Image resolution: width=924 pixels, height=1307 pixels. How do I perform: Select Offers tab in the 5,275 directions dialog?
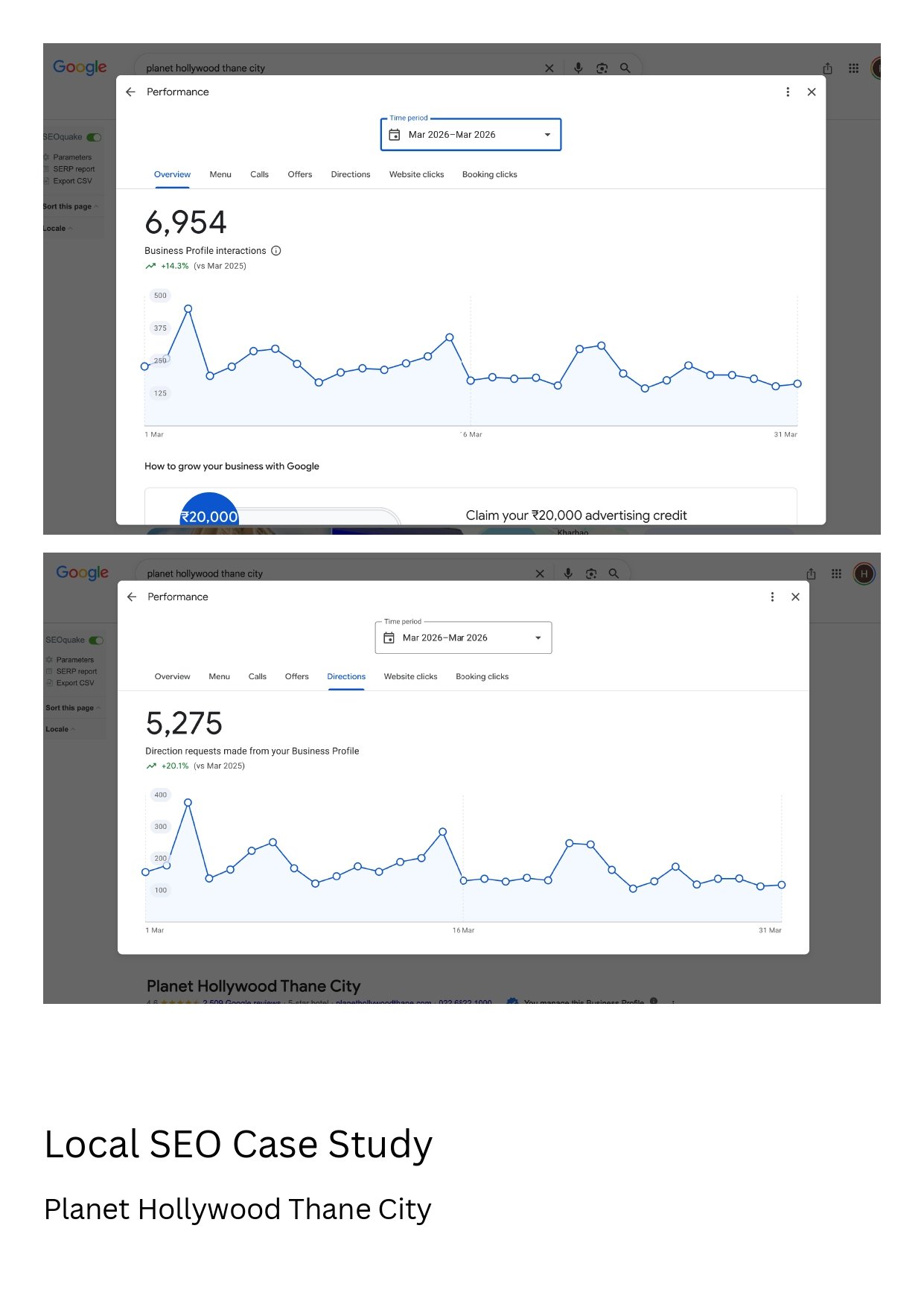296,676
